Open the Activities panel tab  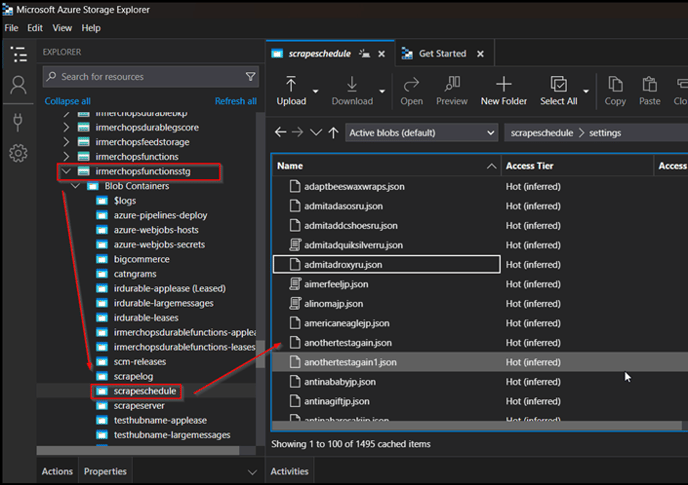(x=290, y=471)
